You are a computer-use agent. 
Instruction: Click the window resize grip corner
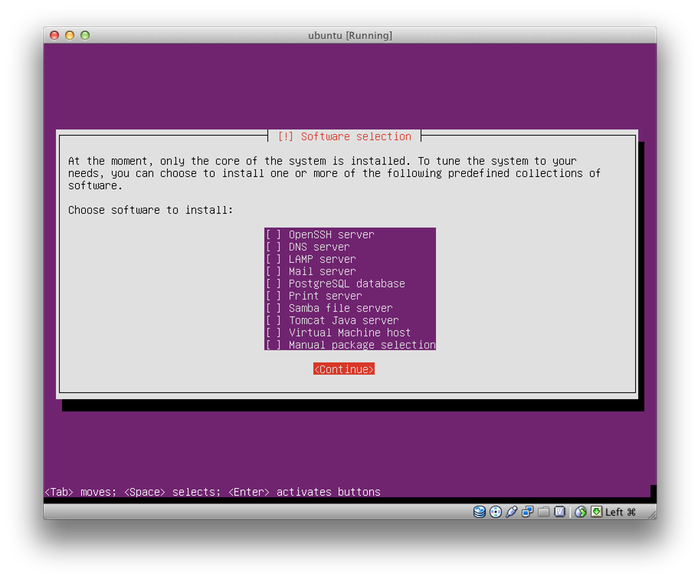click(x=652, y=514)
